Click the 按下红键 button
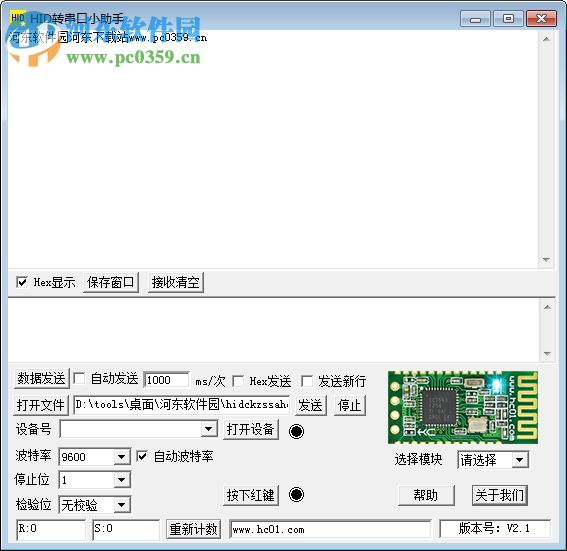The width and height of the screenshot is (567, 551). coord(251,495)
